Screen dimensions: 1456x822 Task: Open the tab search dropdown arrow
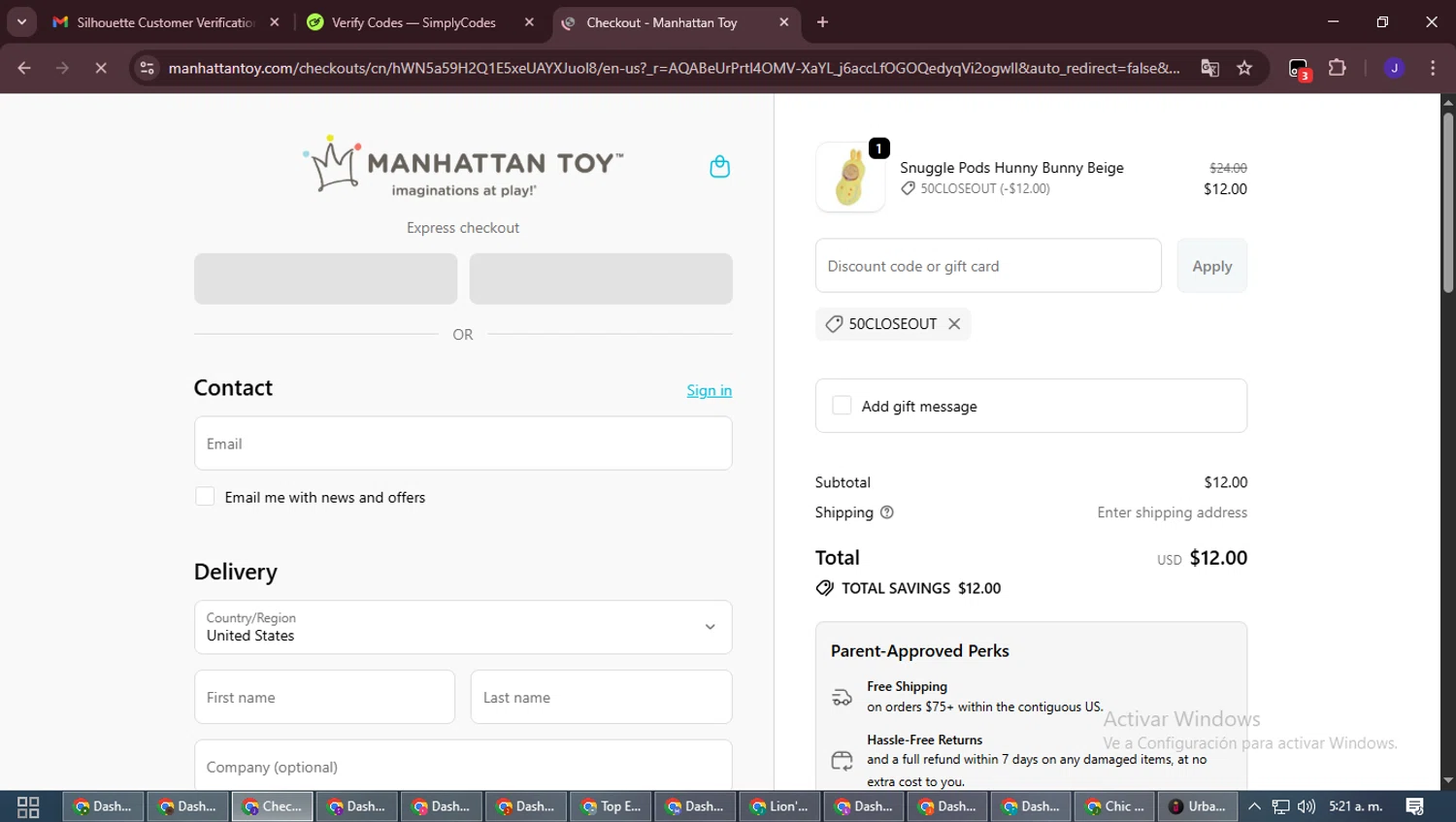click(21, 22)
